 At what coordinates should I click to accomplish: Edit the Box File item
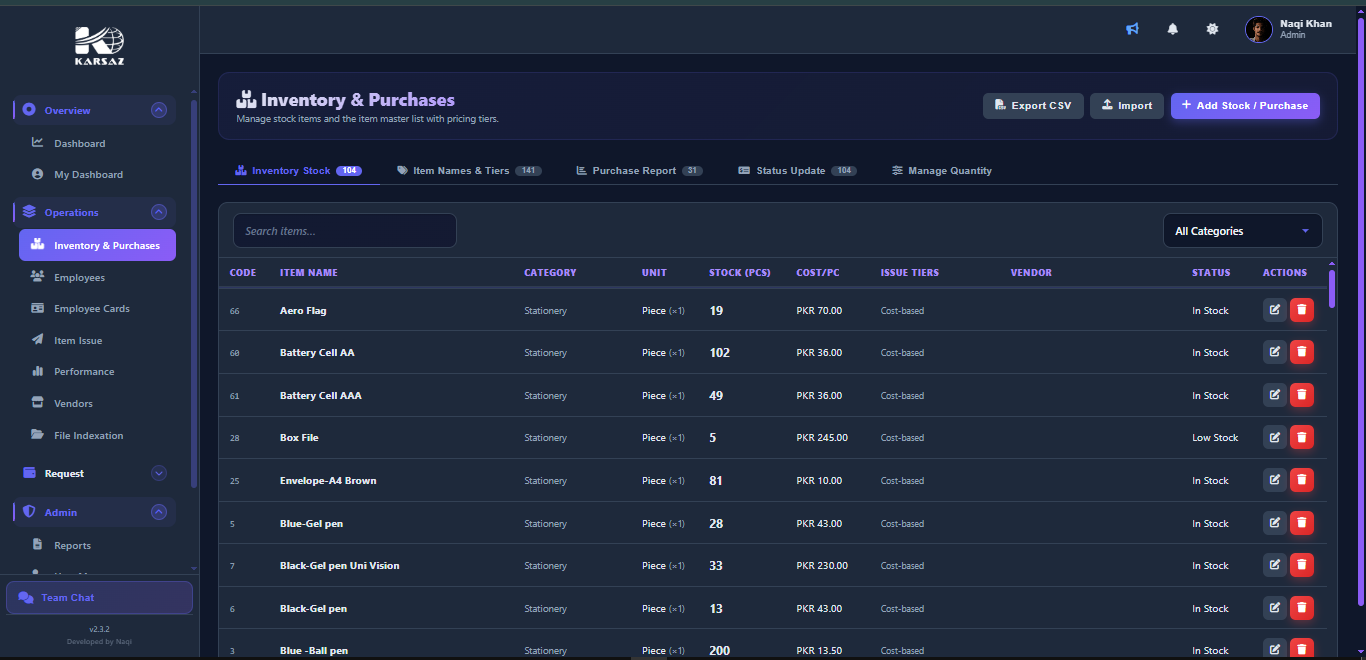tap(1274, 437)
